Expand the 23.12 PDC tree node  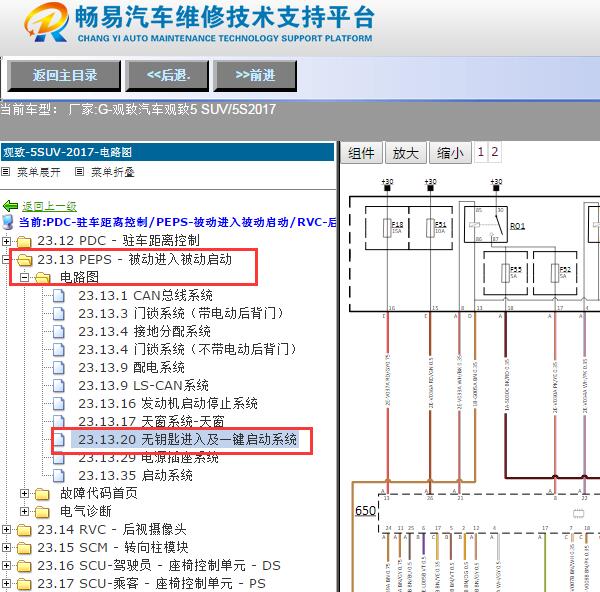point(6,241)
